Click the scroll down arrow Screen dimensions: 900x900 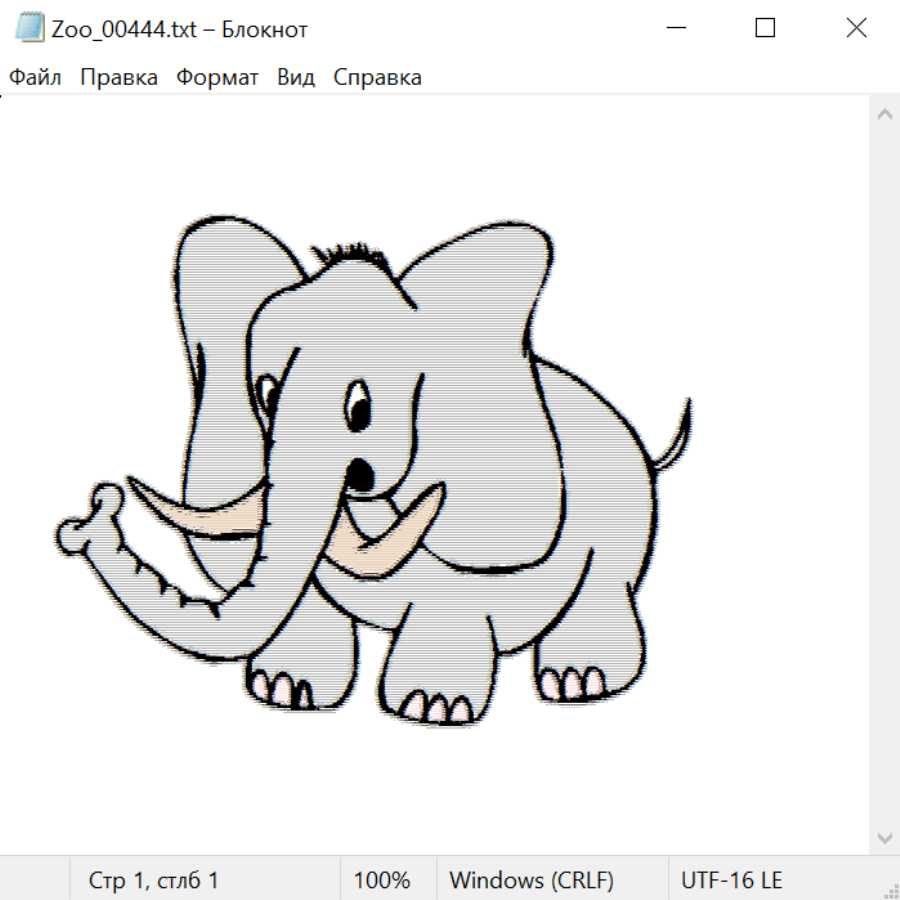(884, 837)
